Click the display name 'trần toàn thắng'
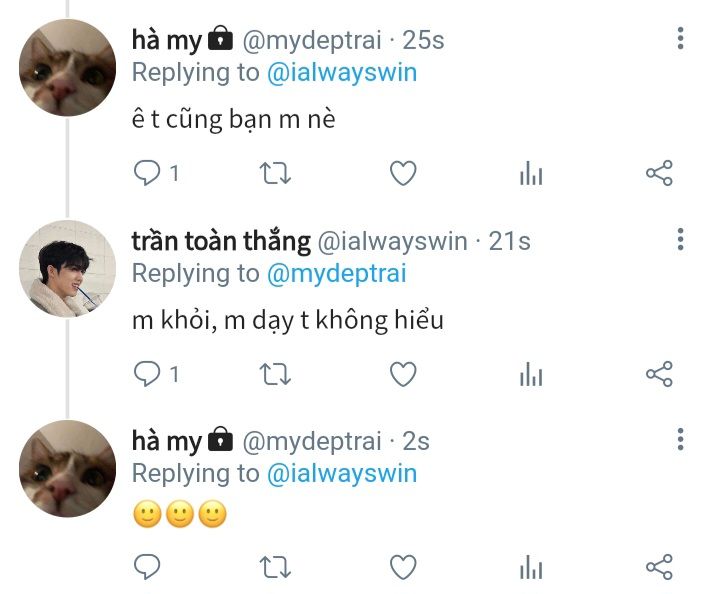 click(x=221, y=241)
